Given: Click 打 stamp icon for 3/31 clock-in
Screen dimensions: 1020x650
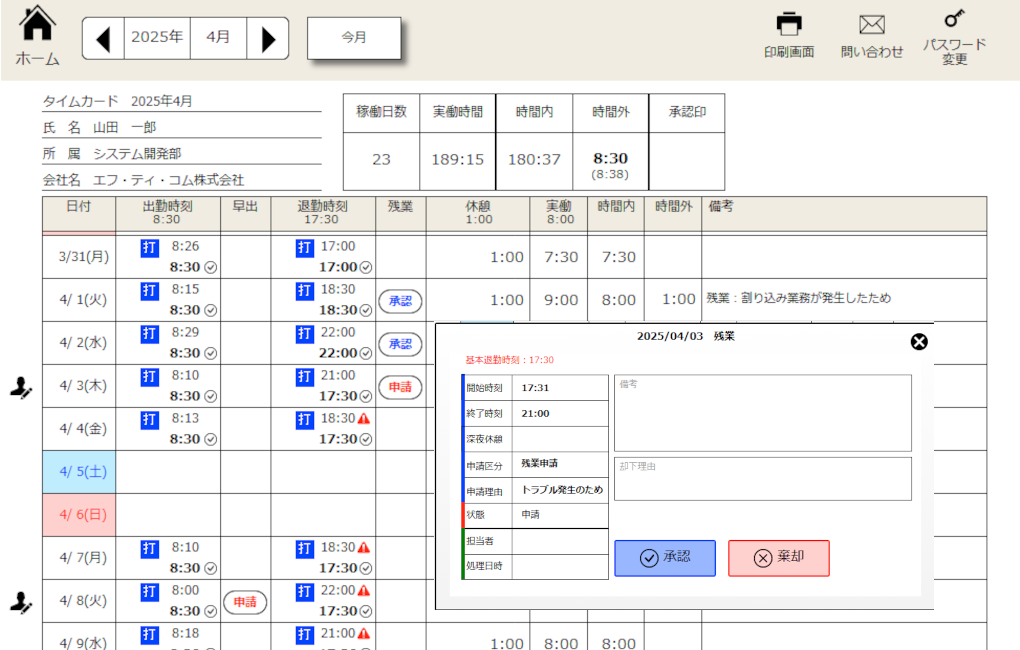Looking at the screenshot, I should tap(150, 248).
